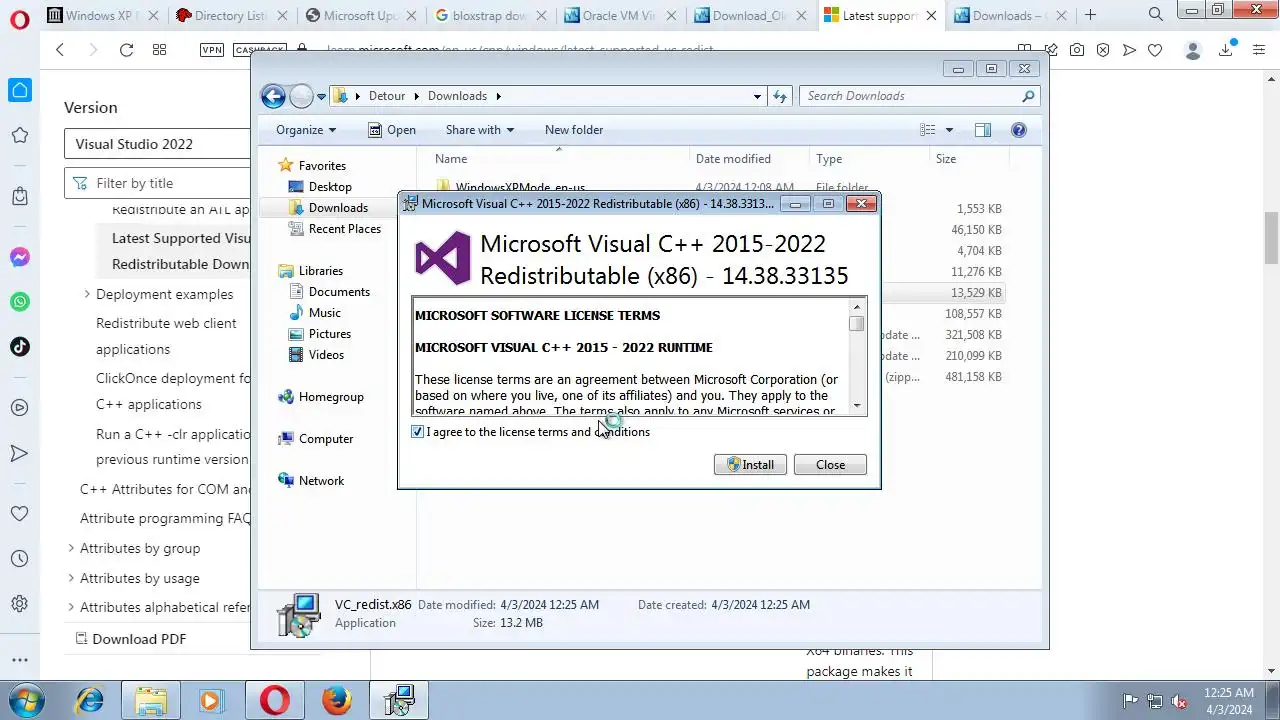Click the change view icon
The width and height of the screenshot is (1280, 720).
(928, 130)
